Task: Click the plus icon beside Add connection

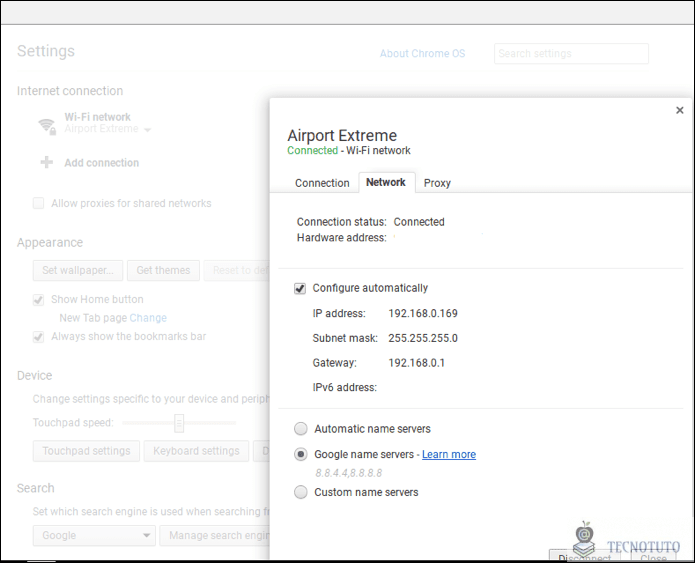Action: coord(47,162)
